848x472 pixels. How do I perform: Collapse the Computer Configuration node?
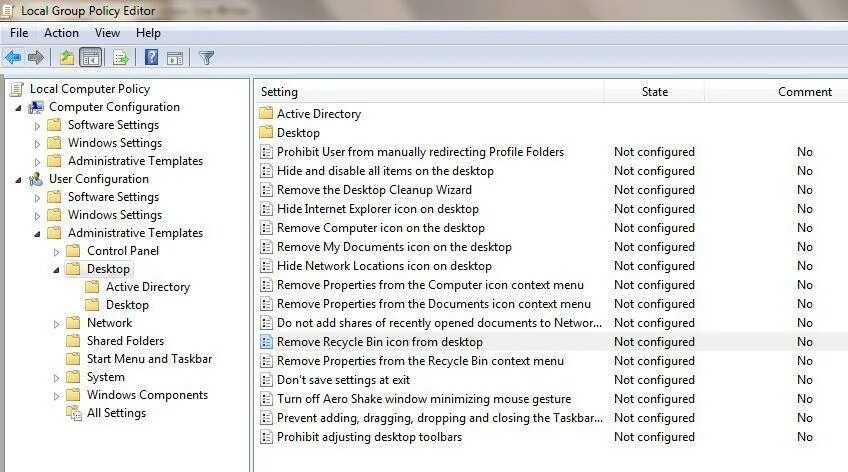pos(18,108)
